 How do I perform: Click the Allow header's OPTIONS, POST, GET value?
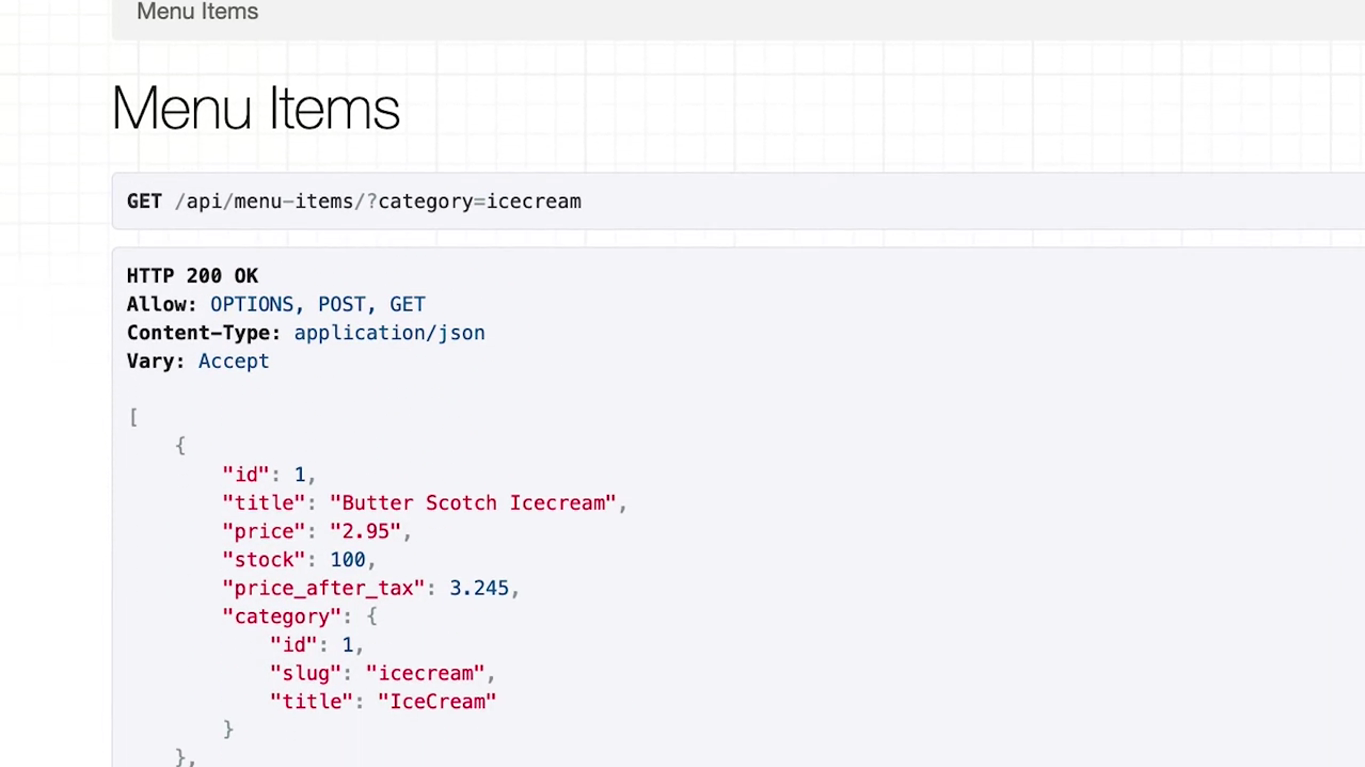click(x=317, y=304)
